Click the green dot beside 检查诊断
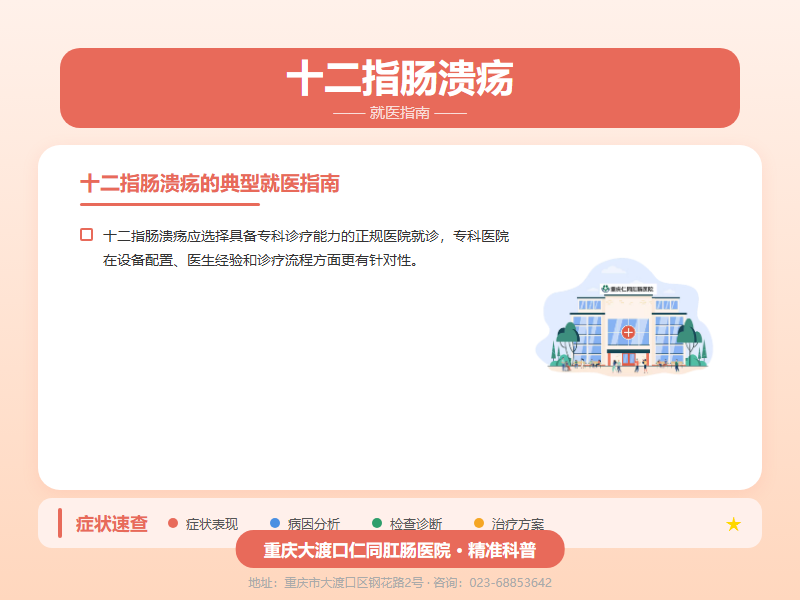Image resolution: width=800 pixels, height=600 pixels. tap(377, 523)
